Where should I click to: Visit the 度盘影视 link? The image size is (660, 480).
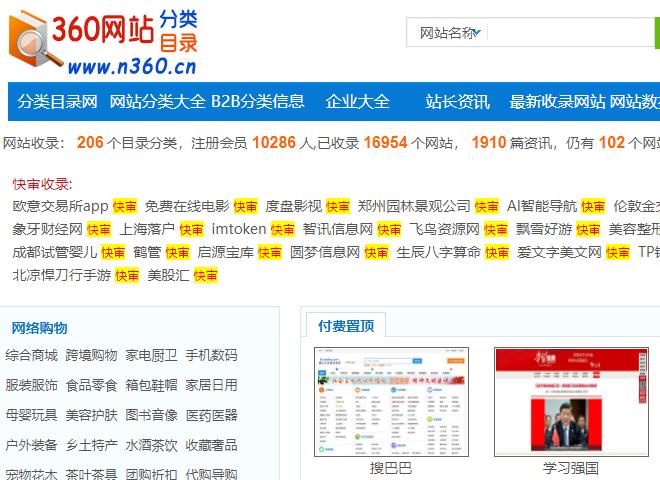293,206
